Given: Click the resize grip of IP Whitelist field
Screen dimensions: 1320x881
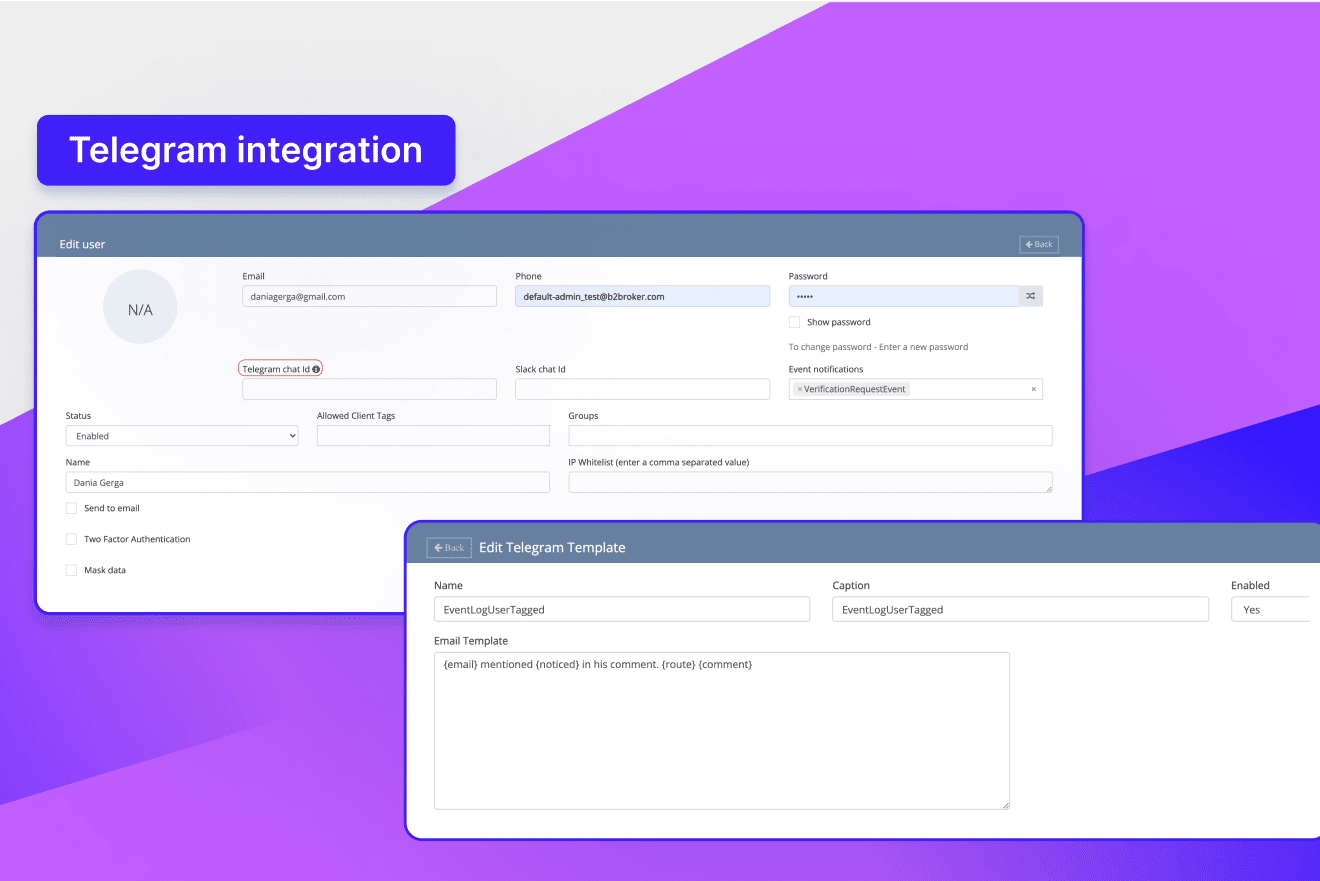Looking at the screenshot, I should 1048,488.
